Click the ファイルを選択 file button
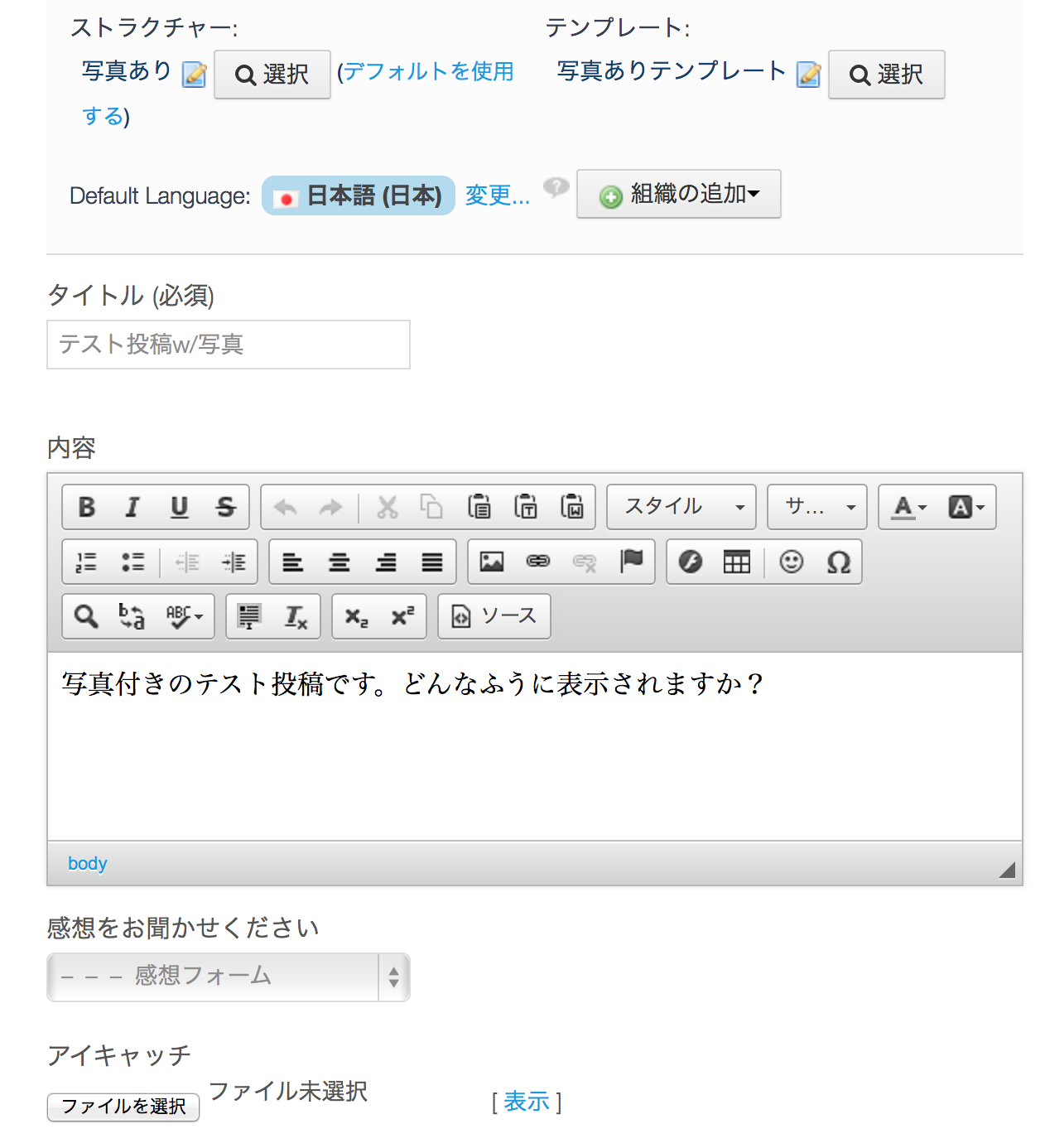Screen dimensions: 1045x1148 pos(123,1107)
